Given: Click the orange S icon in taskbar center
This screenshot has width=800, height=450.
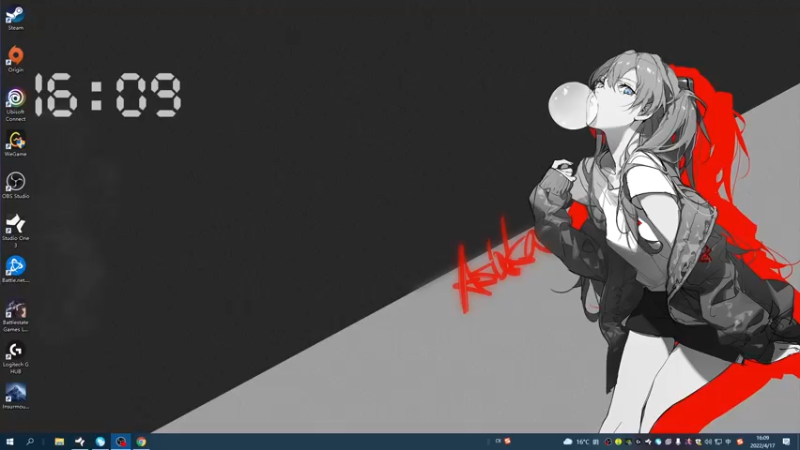Looking at the screenshot, I should tap(508, 441).
